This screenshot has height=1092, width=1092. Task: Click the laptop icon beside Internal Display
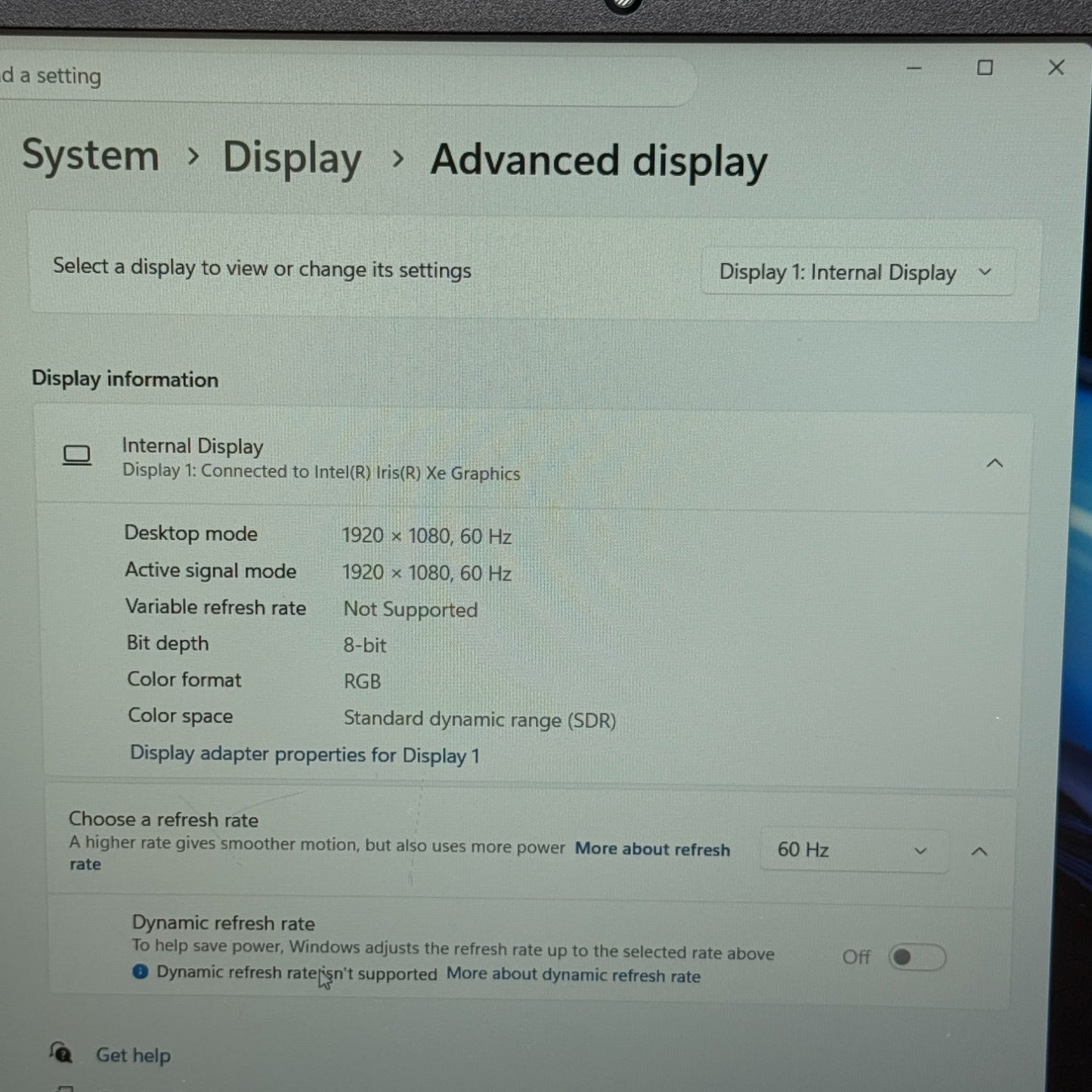(76, 455)
